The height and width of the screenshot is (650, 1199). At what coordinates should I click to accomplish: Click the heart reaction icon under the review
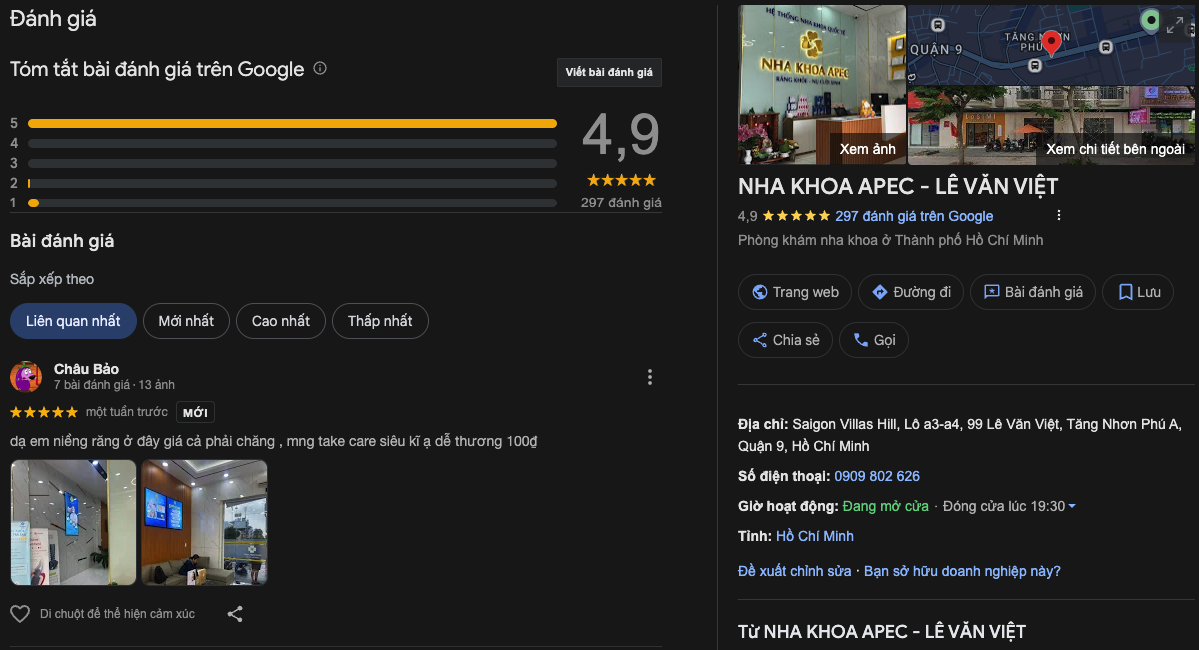(20, 614)
